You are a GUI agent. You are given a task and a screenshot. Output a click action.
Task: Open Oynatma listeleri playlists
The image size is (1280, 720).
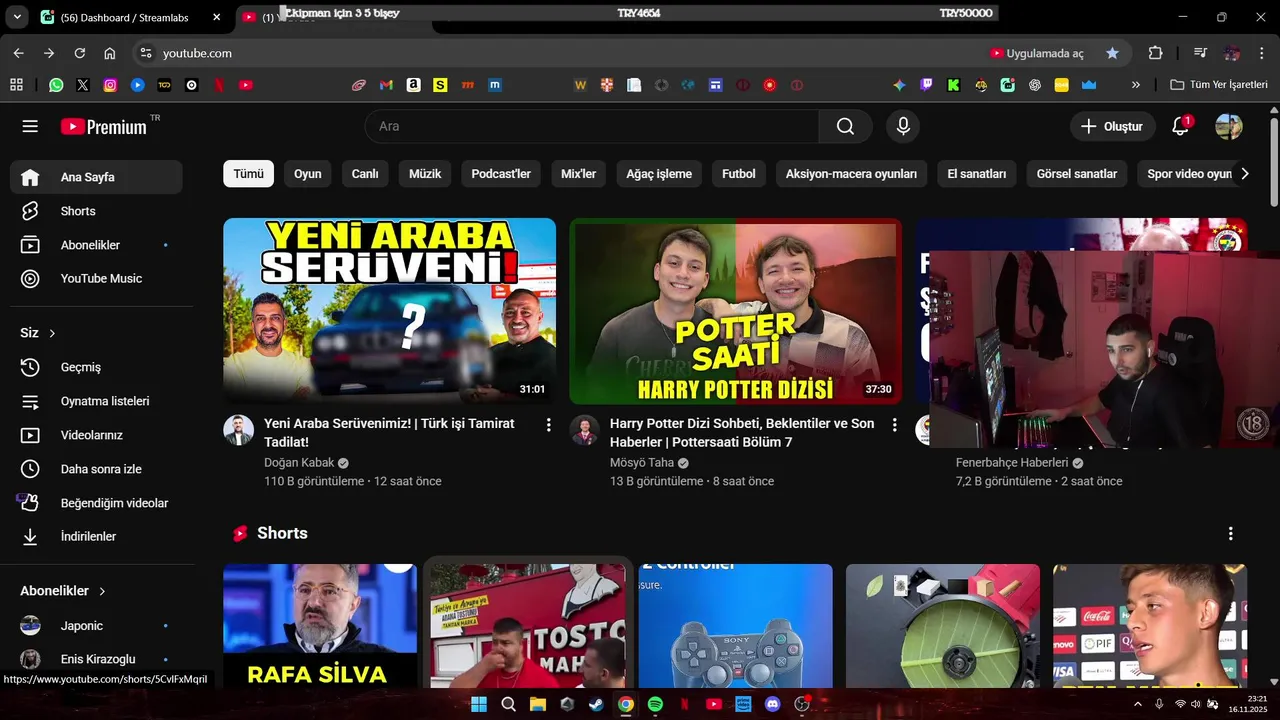[96, 401]
